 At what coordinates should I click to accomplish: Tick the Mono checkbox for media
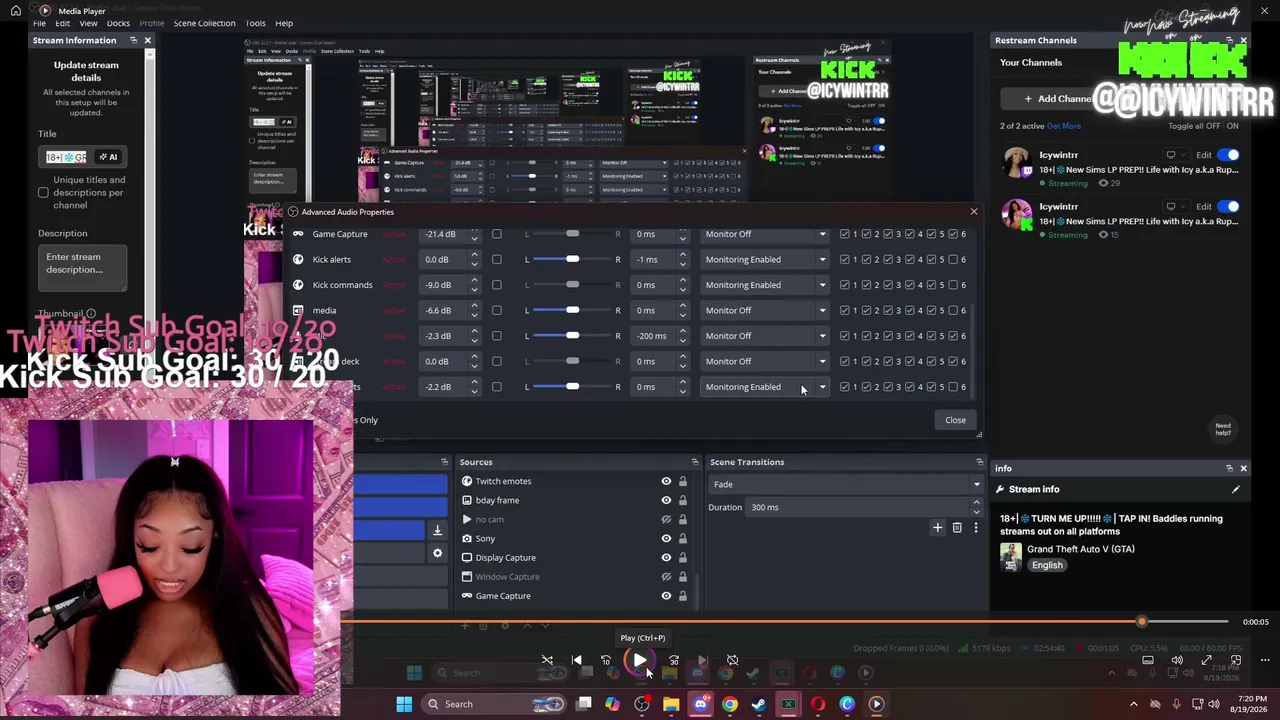click(x=497, y=310)
